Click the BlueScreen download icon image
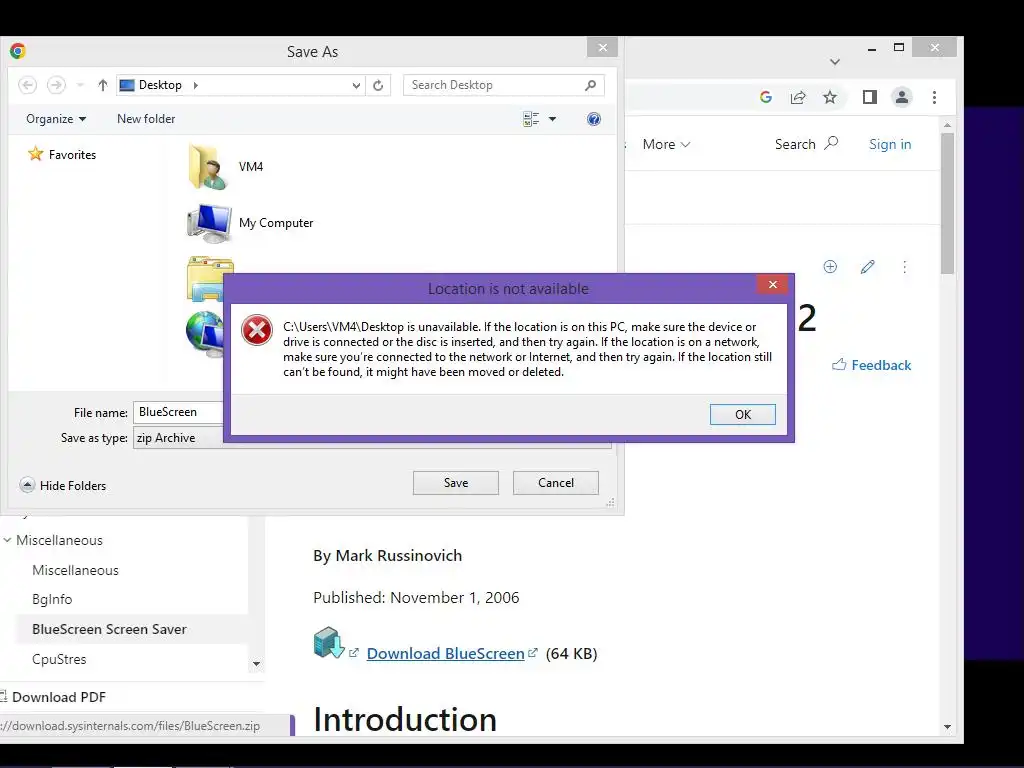Viewport: 1024px width, 768px height. (x=328, y=643)
